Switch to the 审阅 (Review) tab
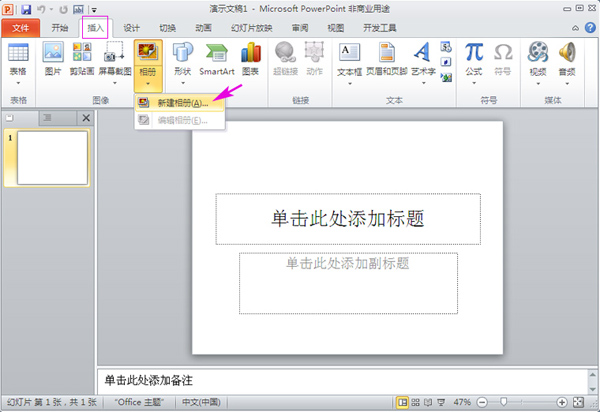The height and width of the screenshot is (412, 600). pos(300,28)
